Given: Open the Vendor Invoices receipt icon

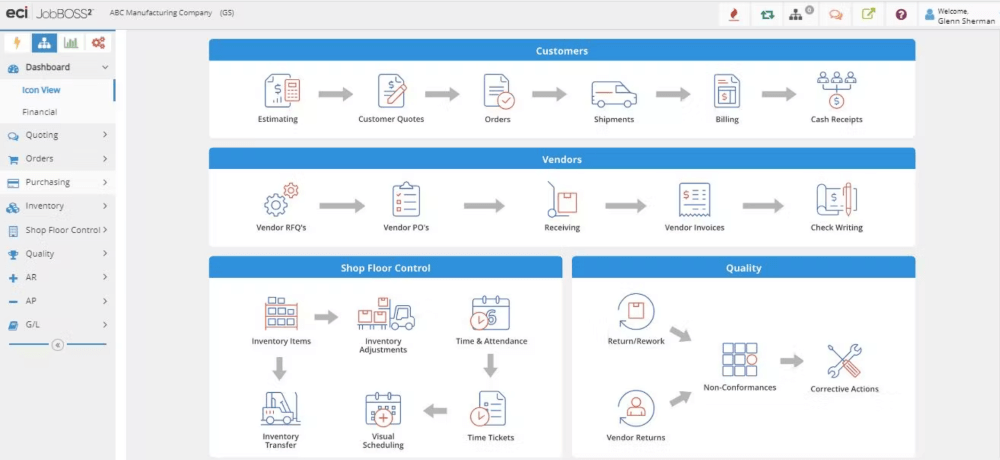Looking at the screenshot, I should pos(695,200).
